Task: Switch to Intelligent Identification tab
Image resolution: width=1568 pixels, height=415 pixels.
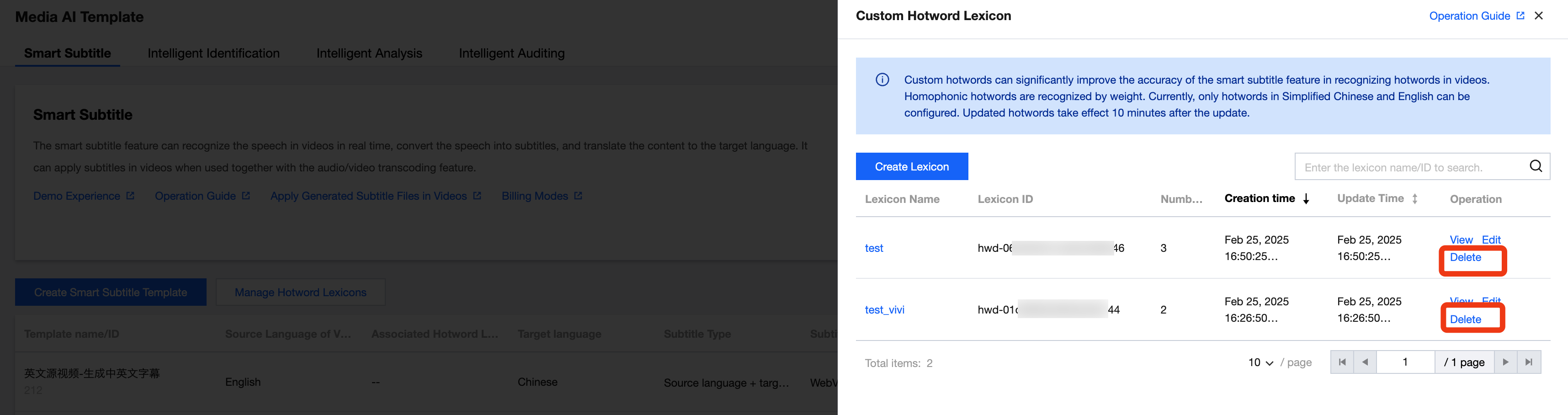Action: pyautogui.click(x=213, y=53)
